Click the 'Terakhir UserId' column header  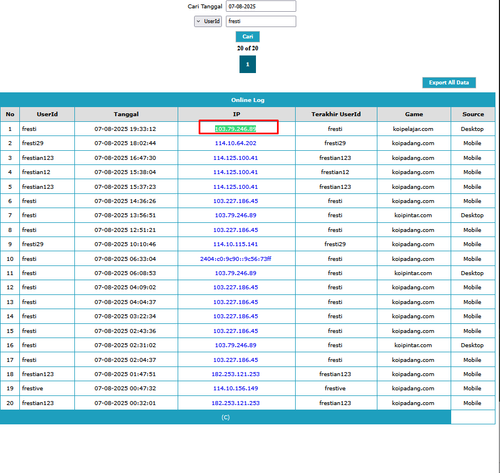(336, 114)
